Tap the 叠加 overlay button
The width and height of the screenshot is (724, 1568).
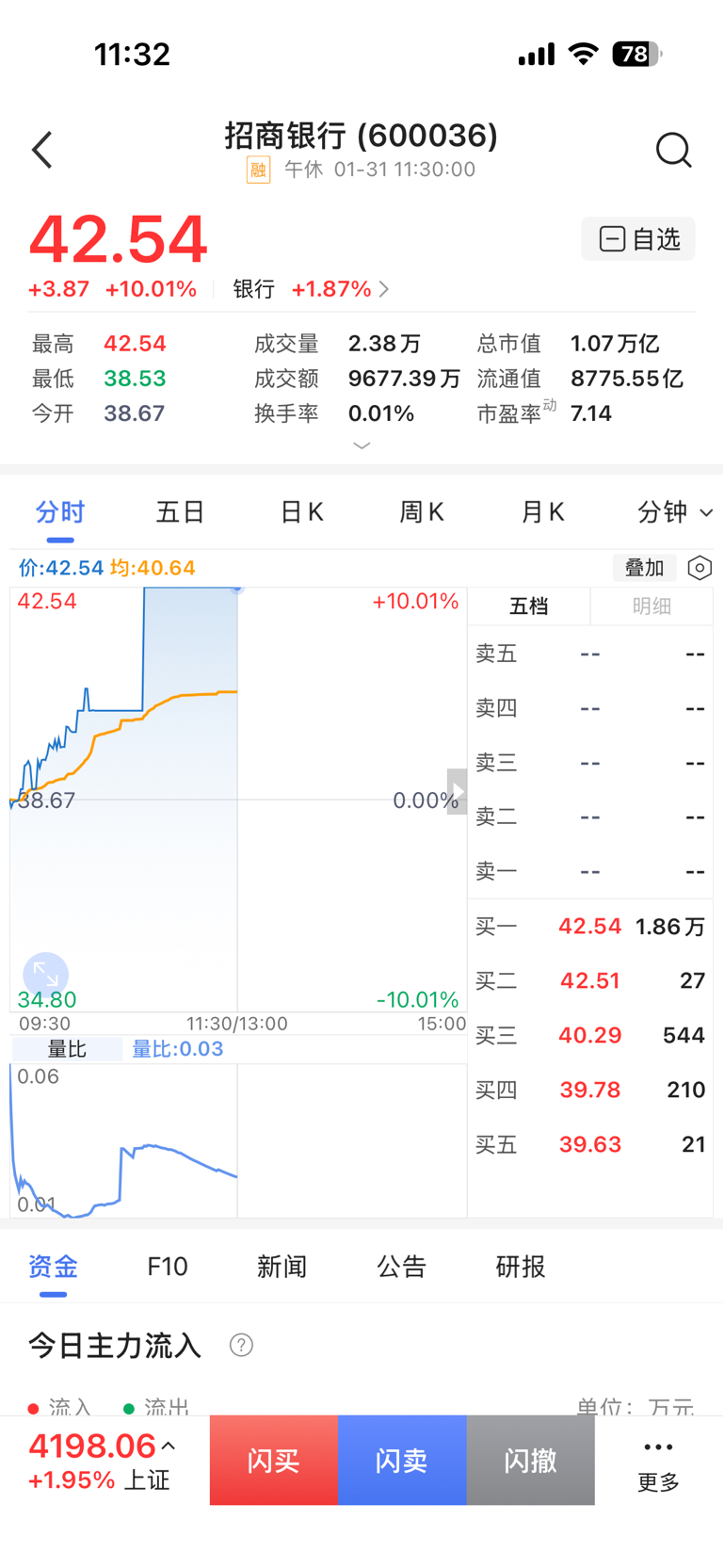point(645,568)
